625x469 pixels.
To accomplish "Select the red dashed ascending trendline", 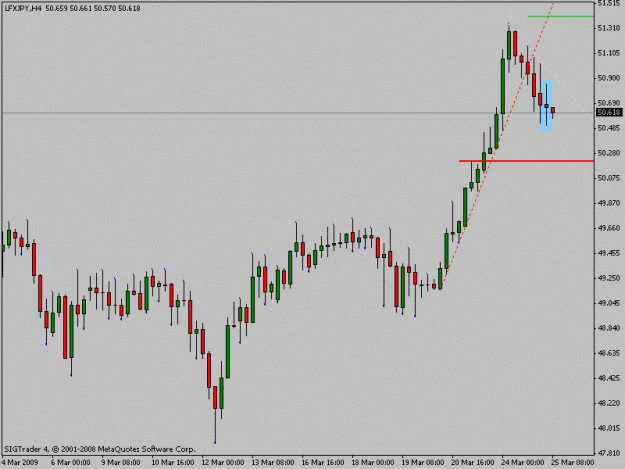I will point(497,146).
